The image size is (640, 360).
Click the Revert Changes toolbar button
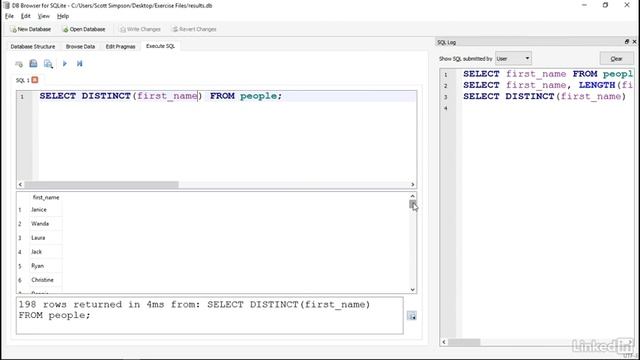(194, 29)
